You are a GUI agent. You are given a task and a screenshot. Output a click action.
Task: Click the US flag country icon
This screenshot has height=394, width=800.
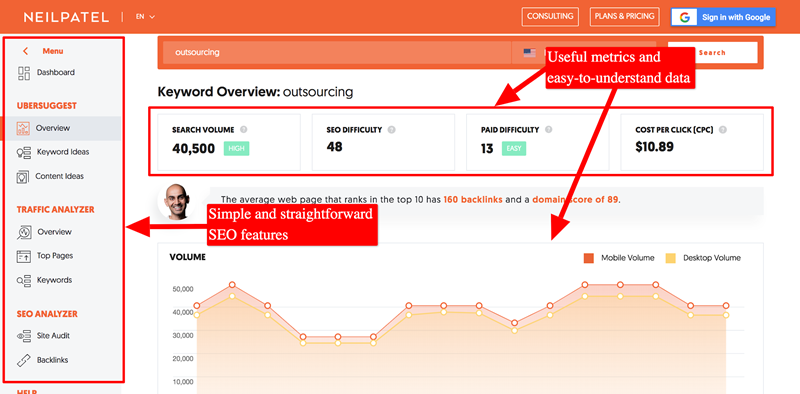coord(530,52)
